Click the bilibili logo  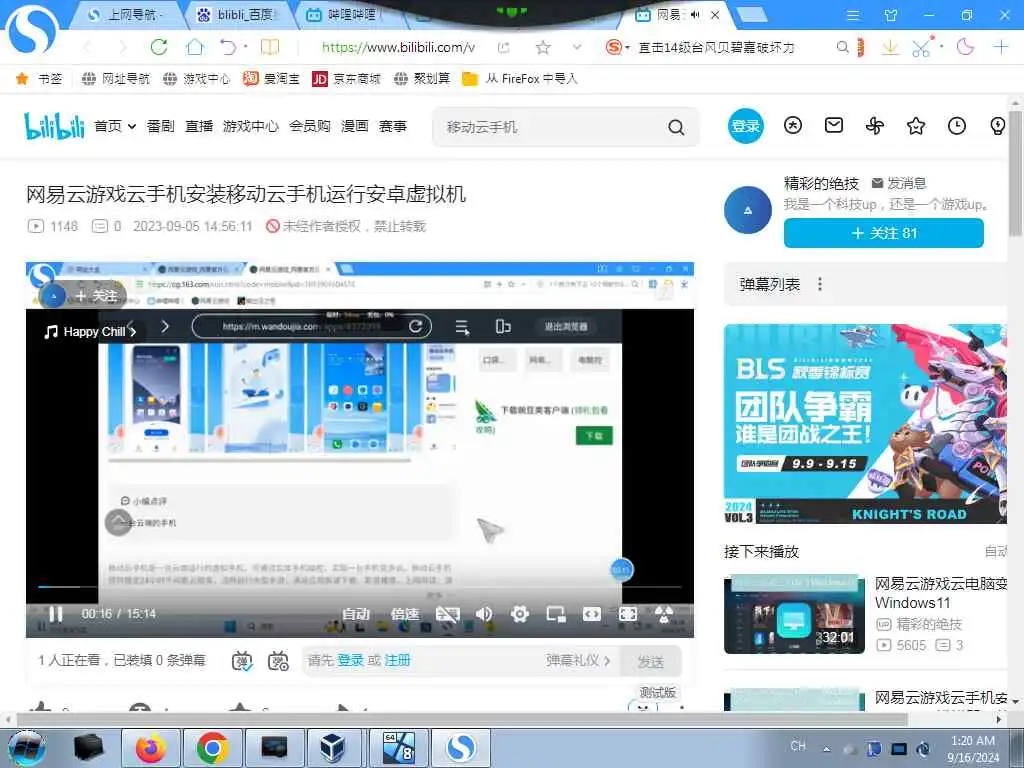(x=54, y=125)
